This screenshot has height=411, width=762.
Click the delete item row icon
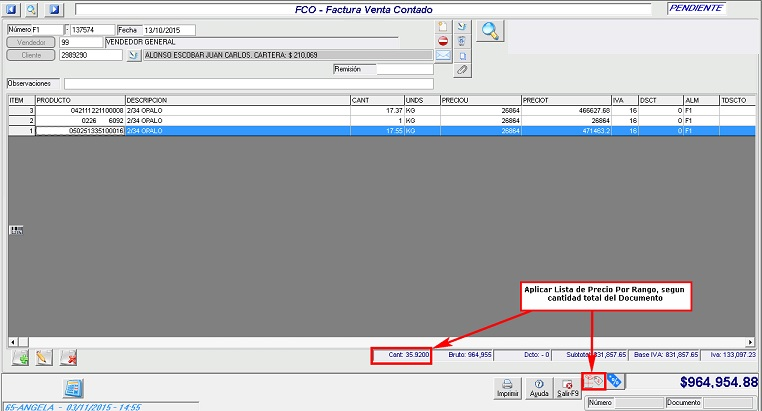[x=69, y=357]
